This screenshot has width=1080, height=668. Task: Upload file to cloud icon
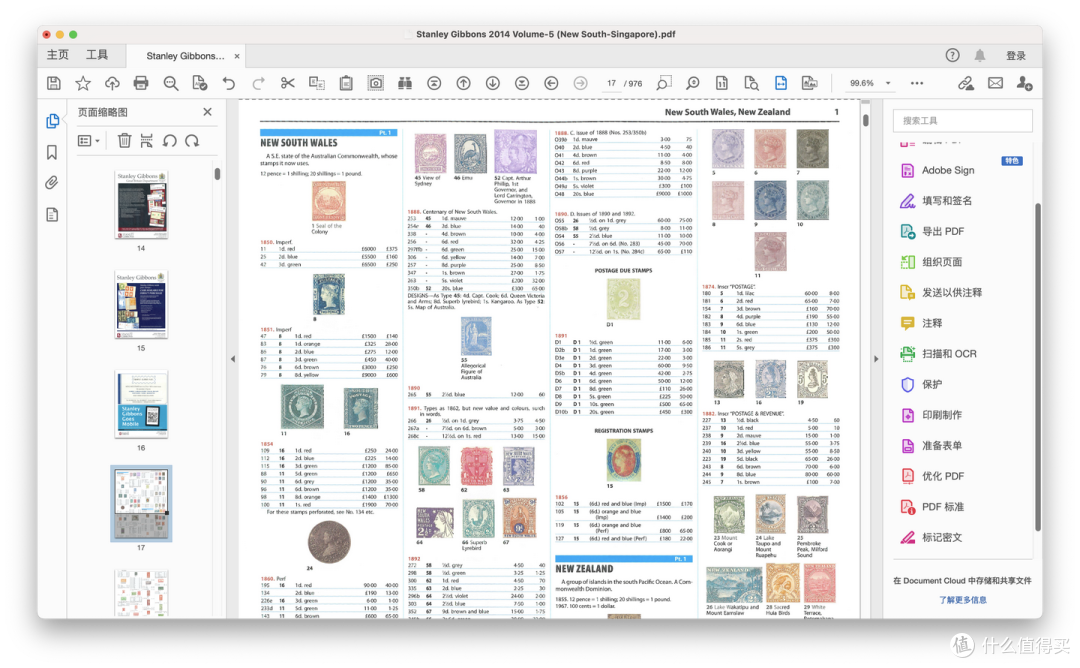112,83
